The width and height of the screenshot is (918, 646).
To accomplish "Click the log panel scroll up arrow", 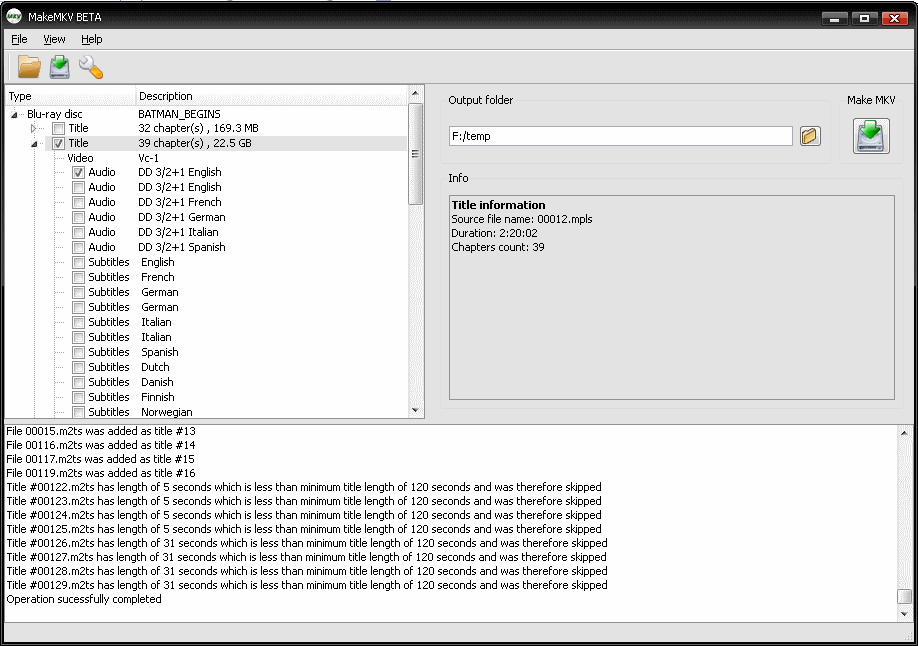I will pos(905,433).
